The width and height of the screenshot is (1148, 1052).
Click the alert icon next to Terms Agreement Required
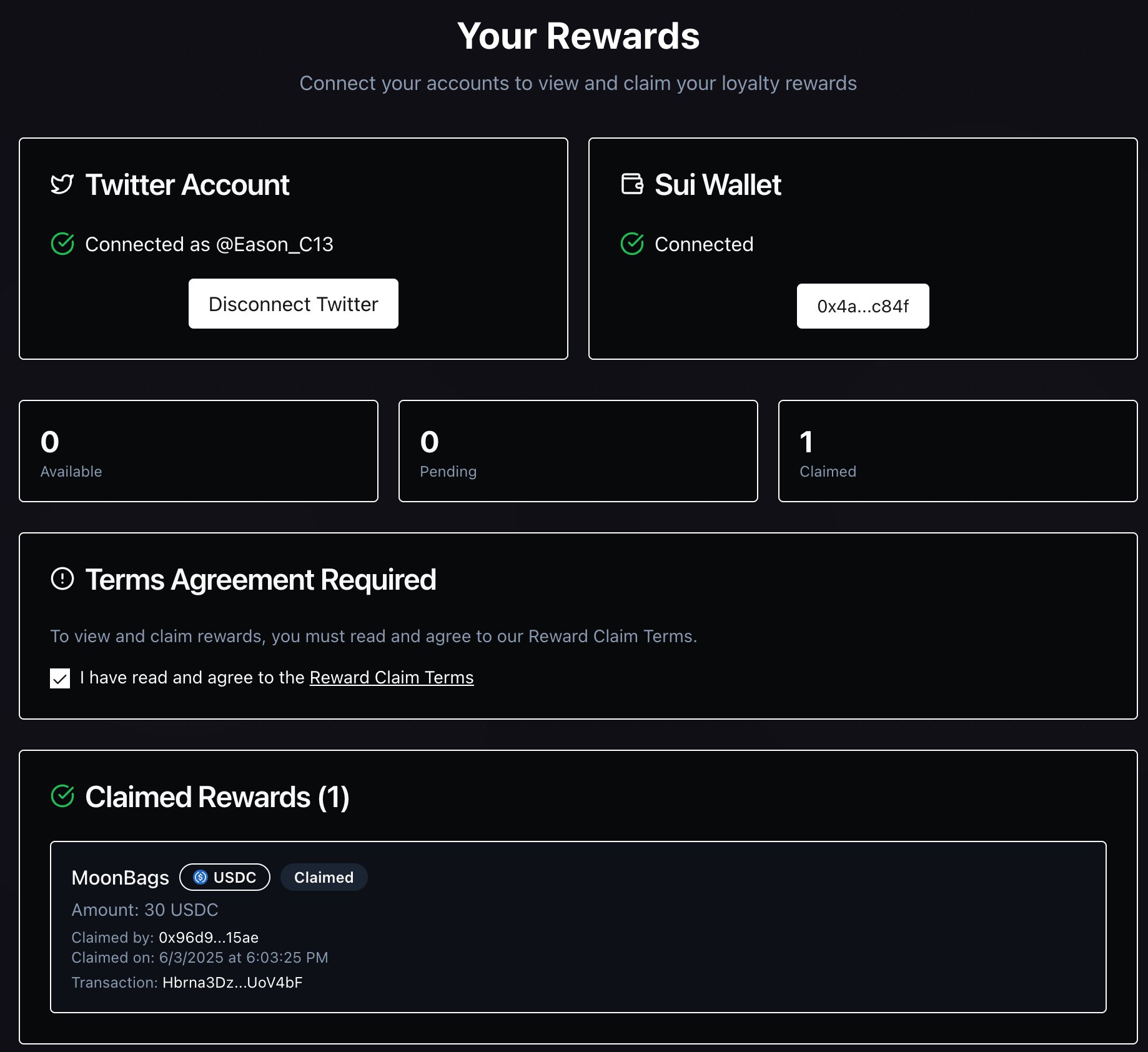pos(62,580)
